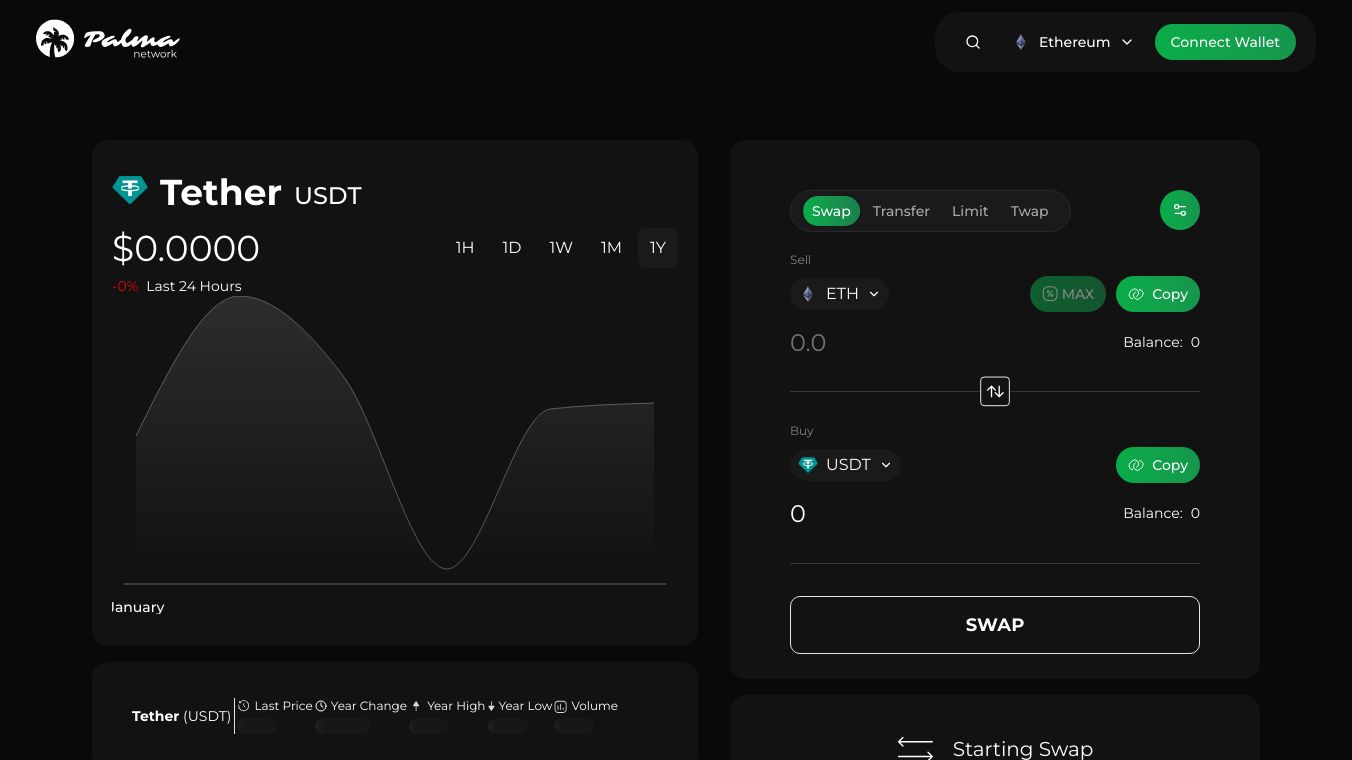Click the Tether (USDT) stats label
Image resolution: width=1352 pixels, height=760 pixels.
pos(181,716)
